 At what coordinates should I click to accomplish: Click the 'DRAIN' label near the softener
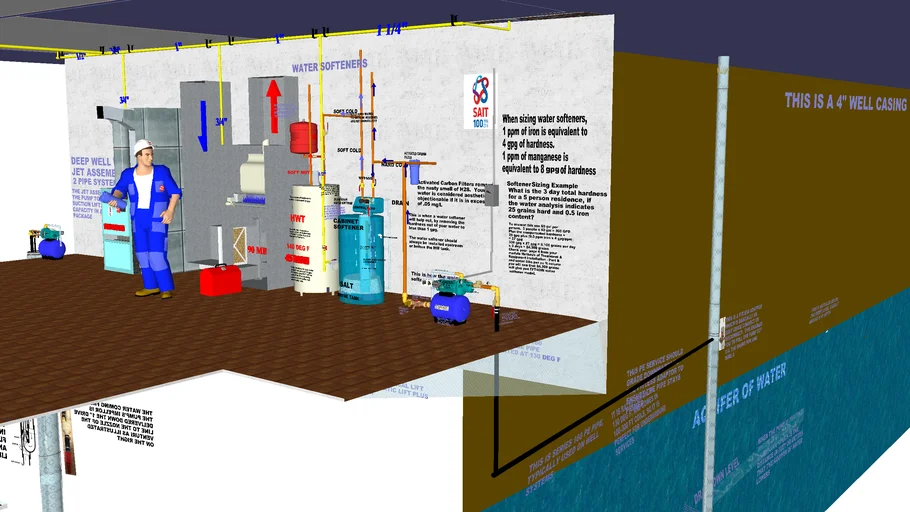[x=400, y=203]
